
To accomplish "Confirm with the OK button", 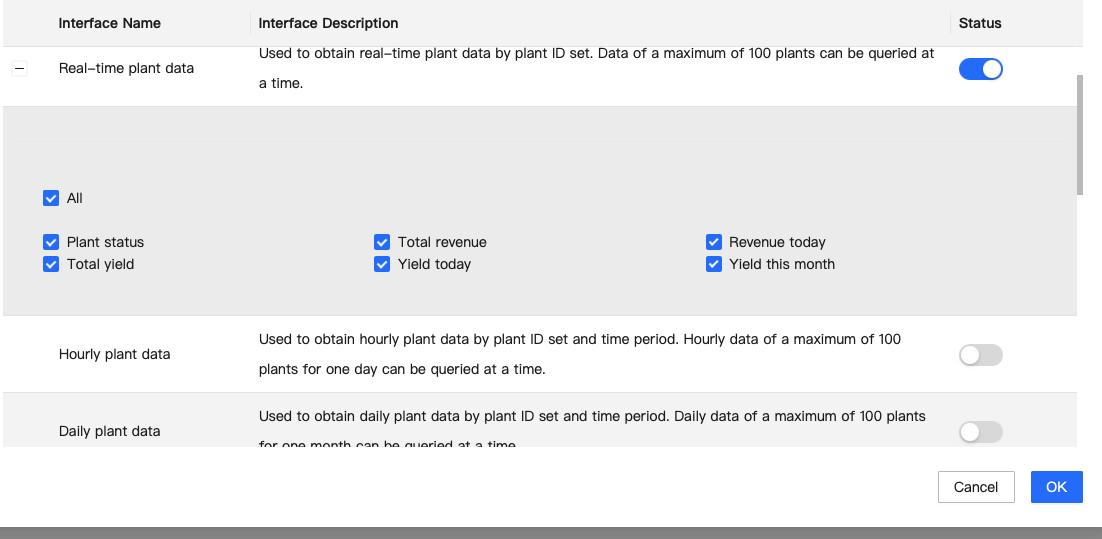I will (1056, 487).
